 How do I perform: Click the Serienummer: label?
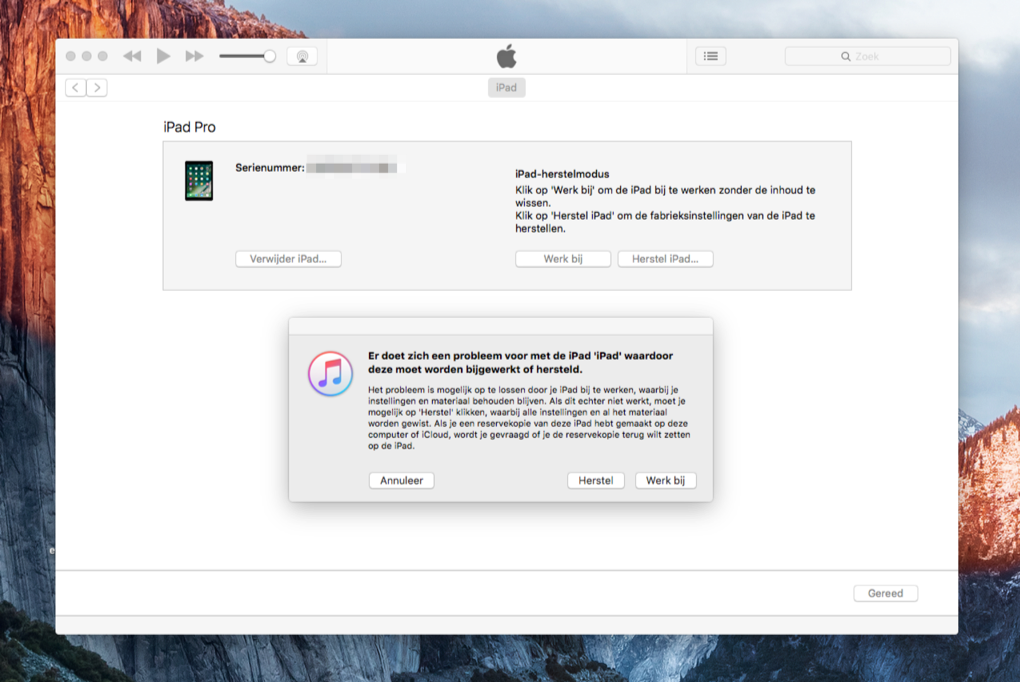pos(270,167)
